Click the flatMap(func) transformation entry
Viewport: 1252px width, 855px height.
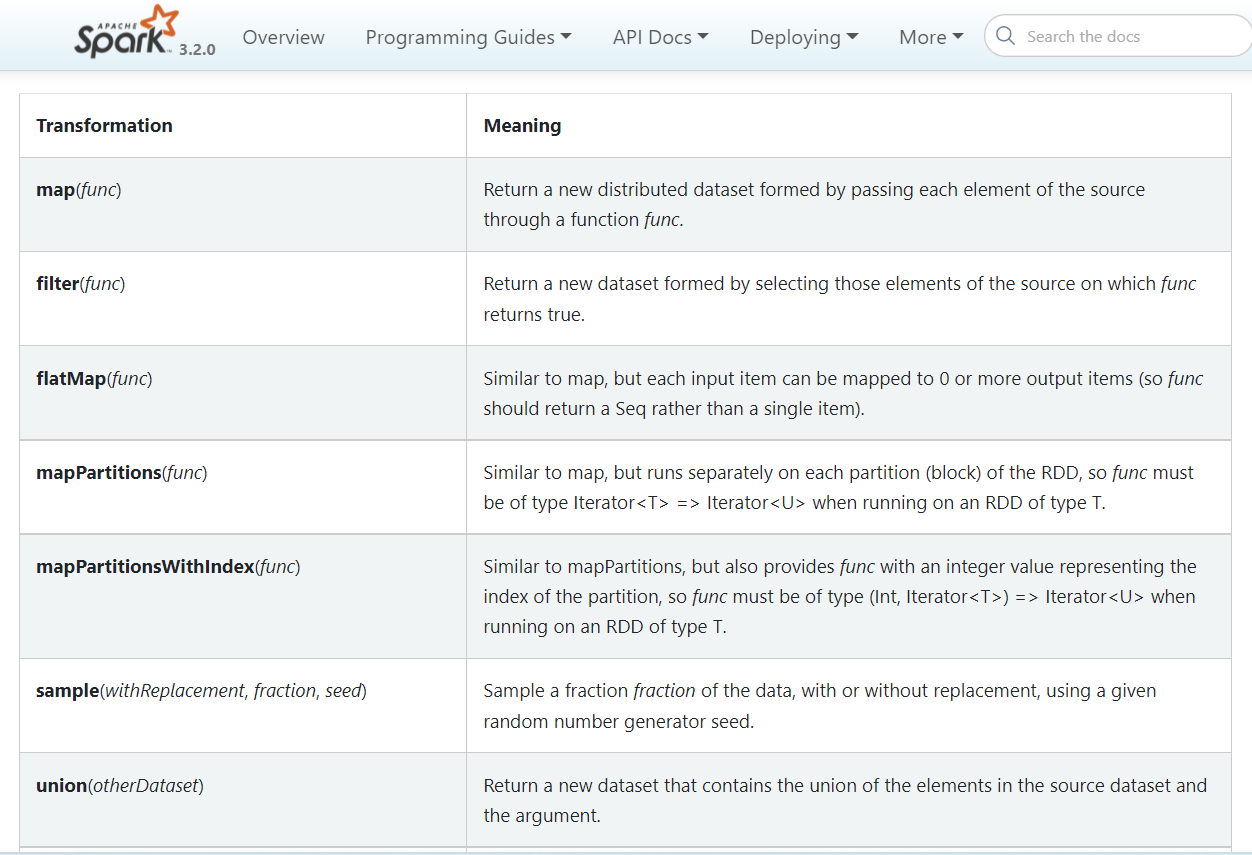click(94, 378)
